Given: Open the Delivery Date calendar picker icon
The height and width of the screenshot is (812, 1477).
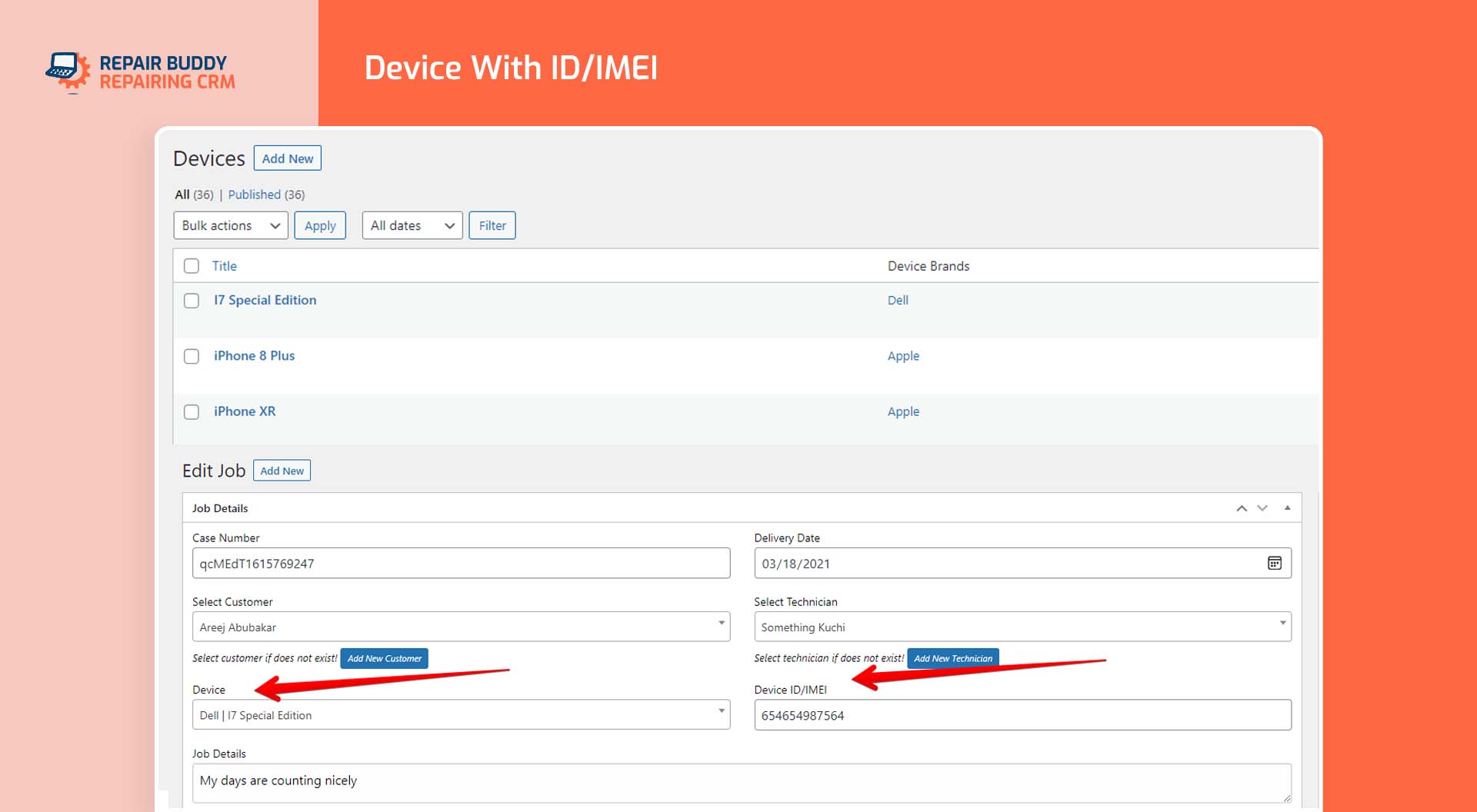Looking at the screenshot, I should tap(1274, 563).
